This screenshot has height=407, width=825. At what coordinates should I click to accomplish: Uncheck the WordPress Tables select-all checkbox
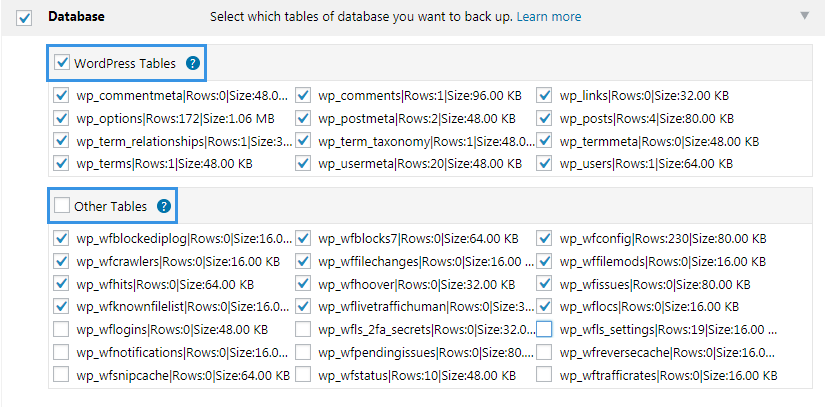[62, 63]
